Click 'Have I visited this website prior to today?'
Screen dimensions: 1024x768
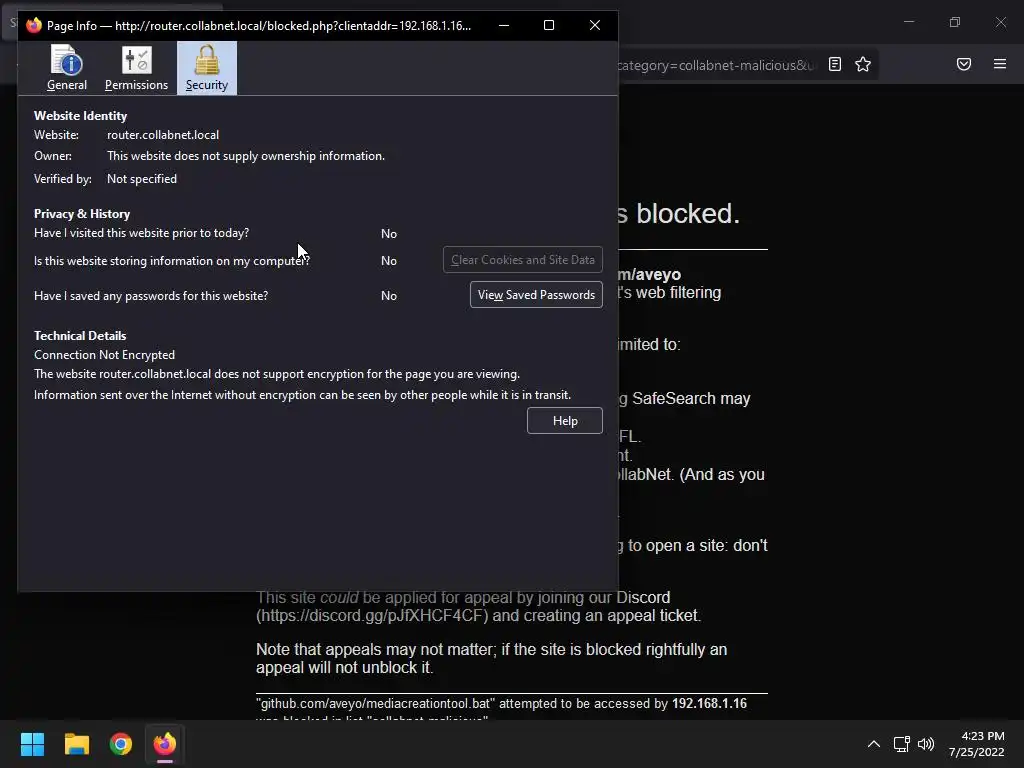[141, 232]
